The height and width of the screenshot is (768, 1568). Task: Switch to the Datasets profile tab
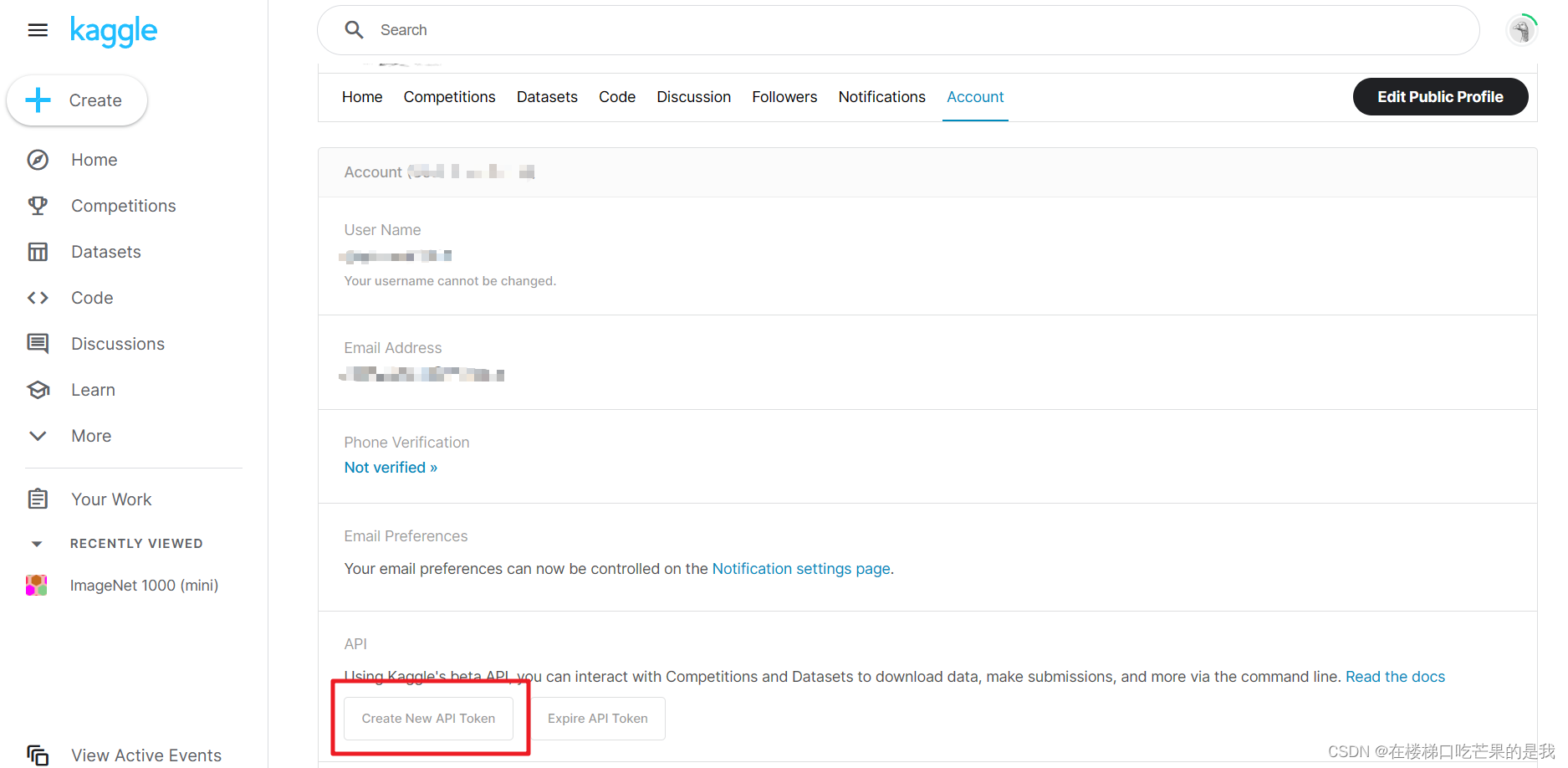[x=547, y=97]
